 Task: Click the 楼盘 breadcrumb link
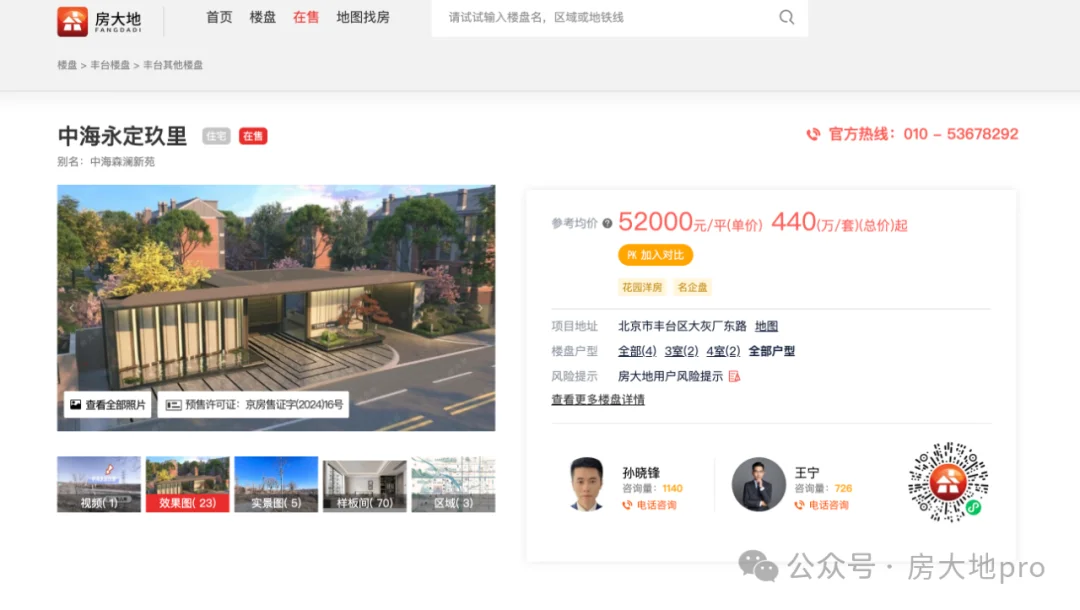(67, 65)
